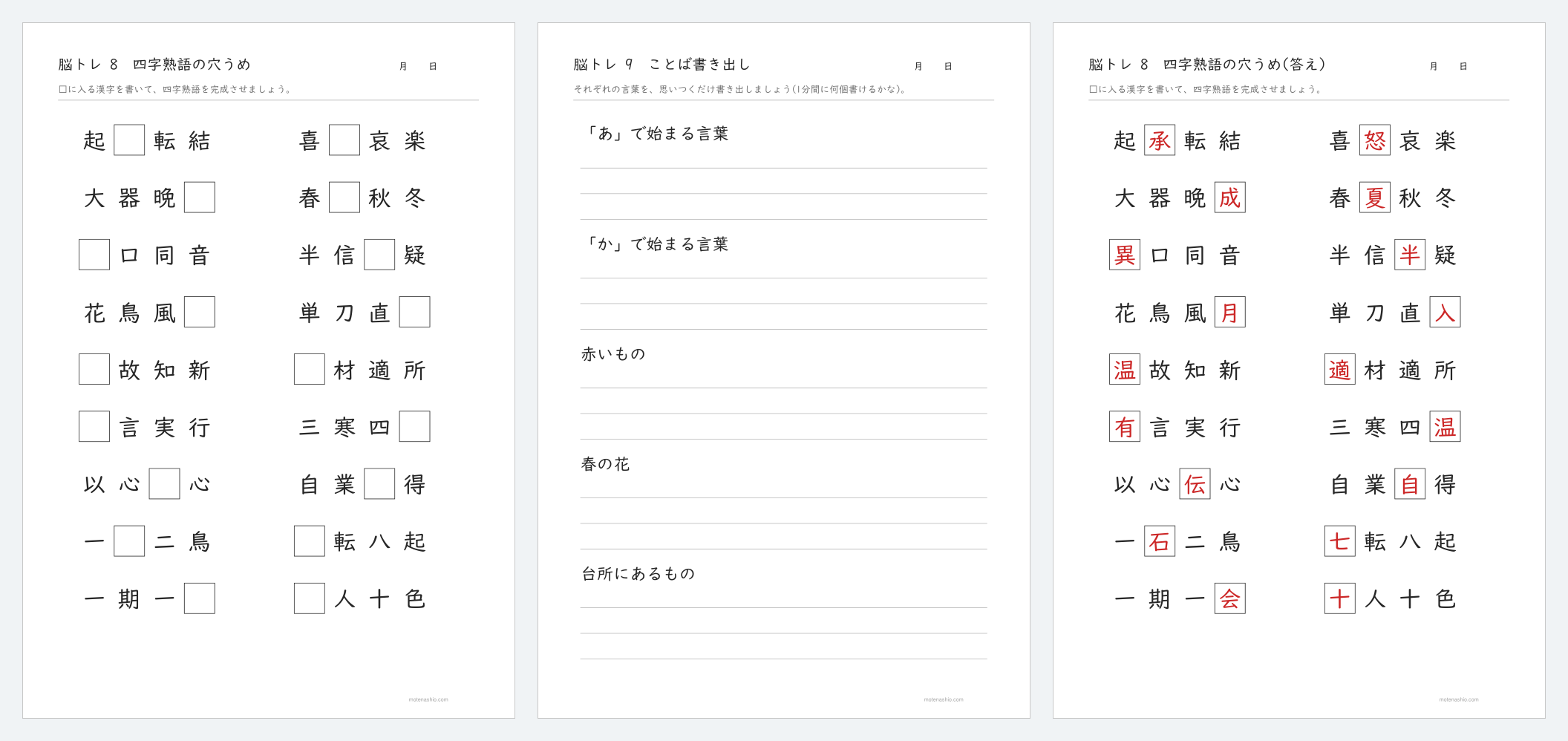Click the blank box in 起□転結 puzzle
This screenshot has width=1568, height=741.
point(129,140)
